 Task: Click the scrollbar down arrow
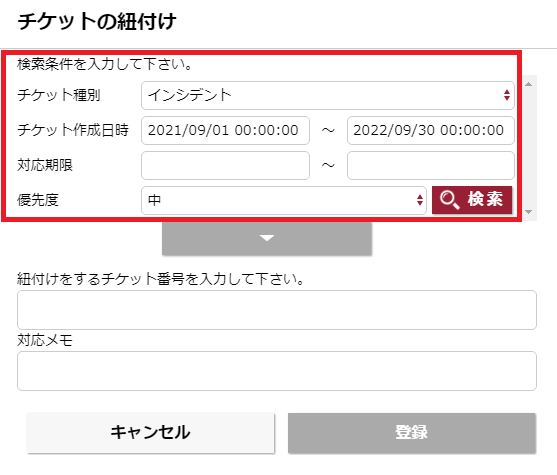pos(529,212)
